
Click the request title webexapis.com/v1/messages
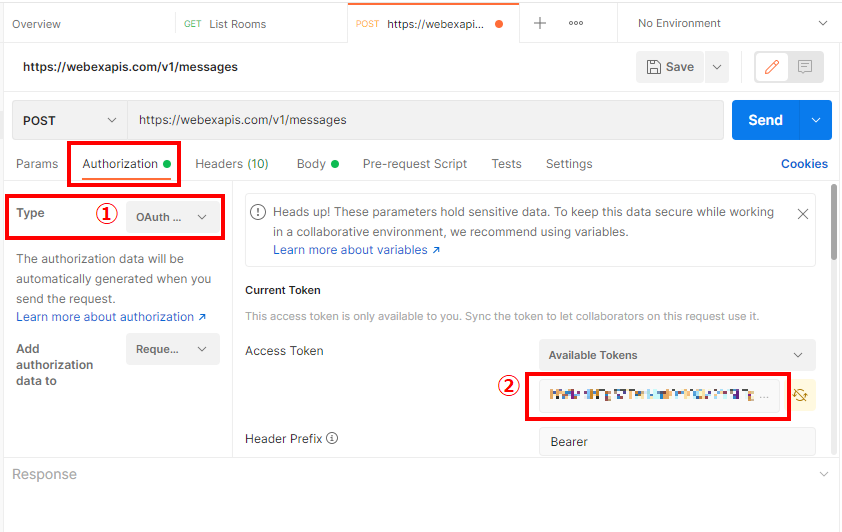tap(130, 67)
